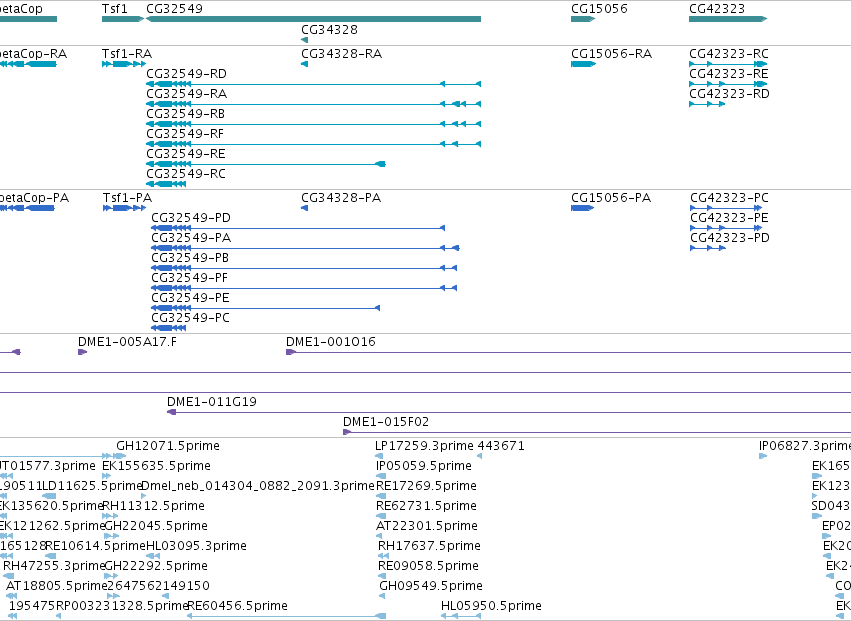Click the CG42323 gene label
The image size is (851, 621).
(717, 9)
